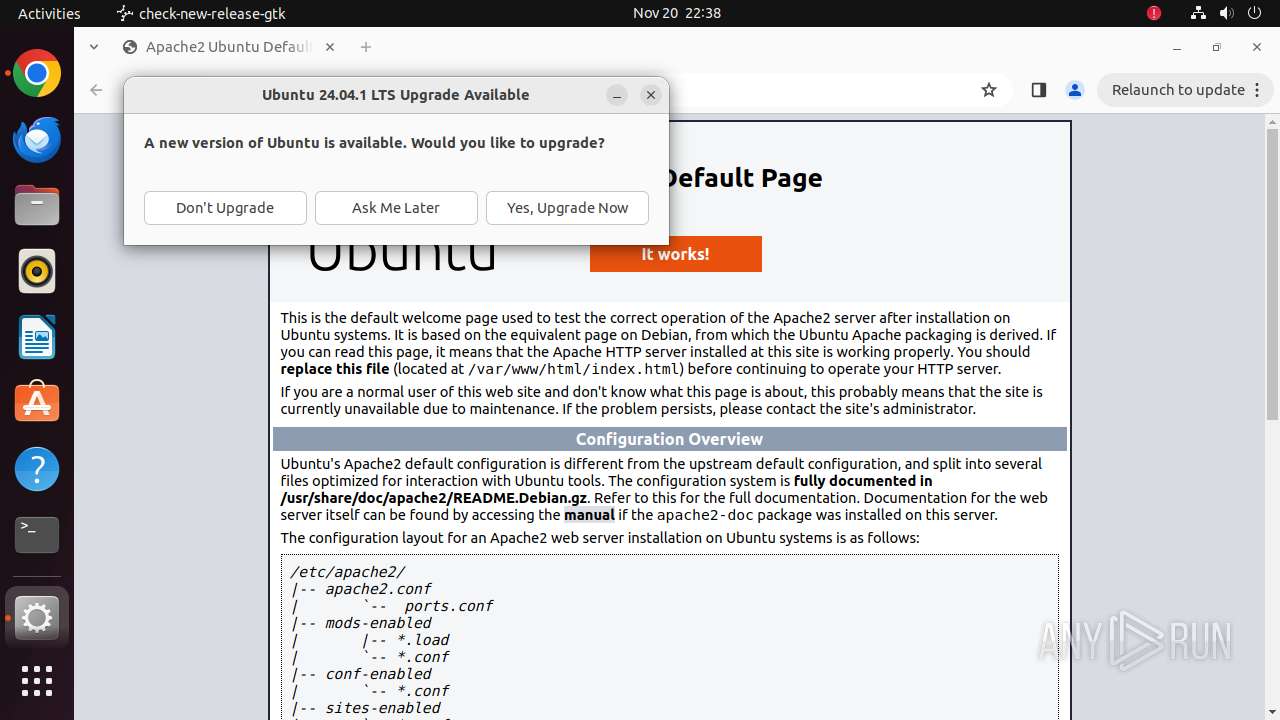Screen dimensions: 1280x720
Task: Open the clock and calendar menu
Action: 677,13
